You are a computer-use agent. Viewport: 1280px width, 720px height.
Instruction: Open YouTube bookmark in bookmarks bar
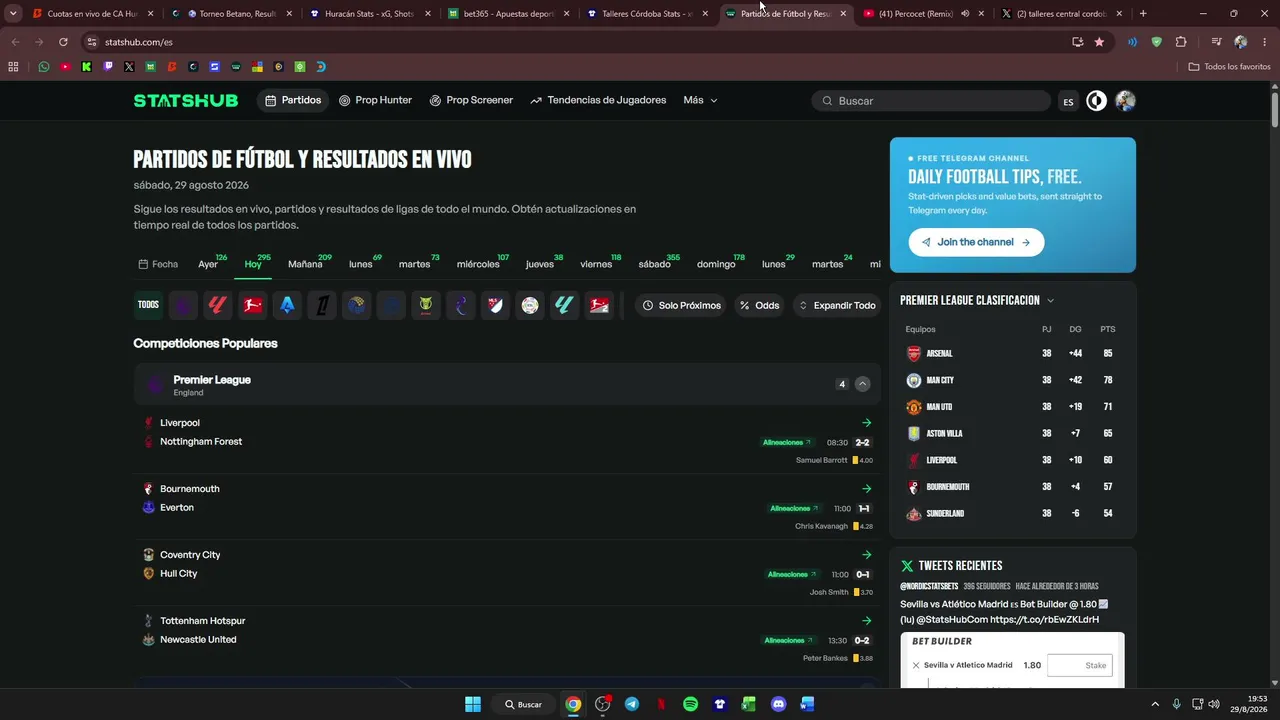point(65,67)
